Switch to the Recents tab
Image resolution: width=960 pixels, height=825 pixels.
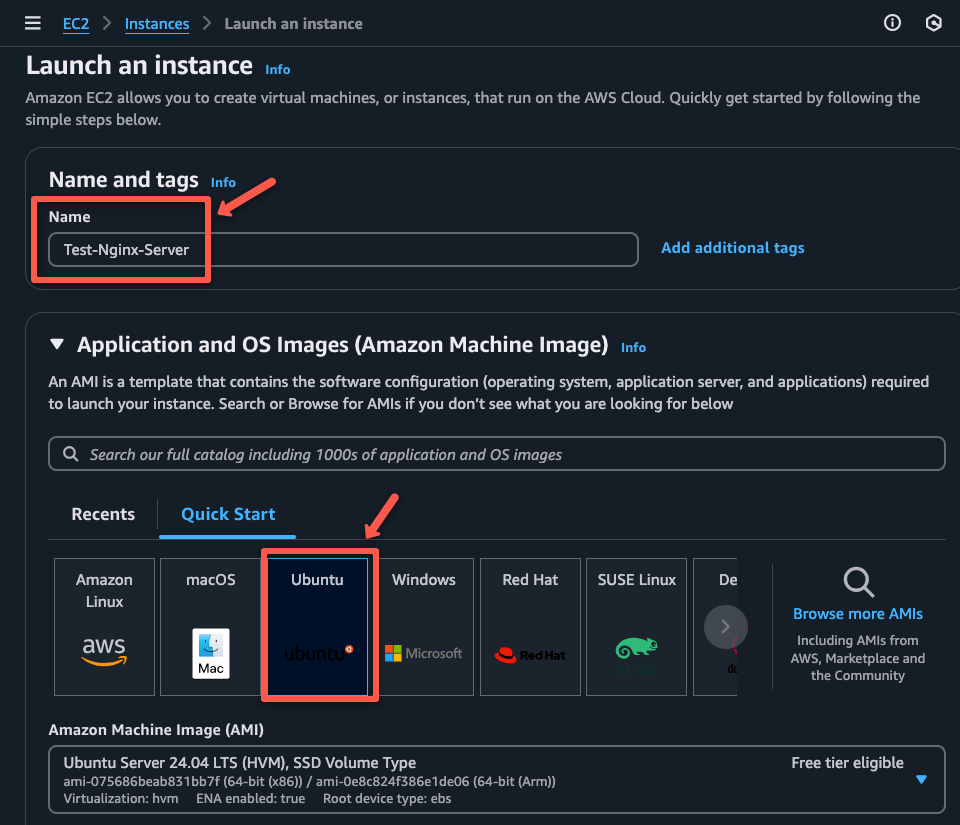pos(103,514)
